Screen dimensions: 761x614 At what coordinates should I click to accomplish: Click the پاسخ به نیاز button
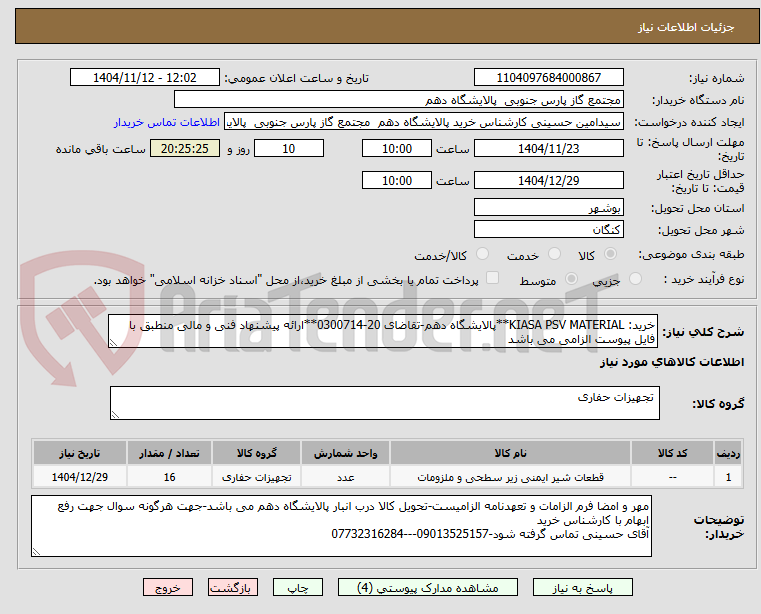click(582, 587)
